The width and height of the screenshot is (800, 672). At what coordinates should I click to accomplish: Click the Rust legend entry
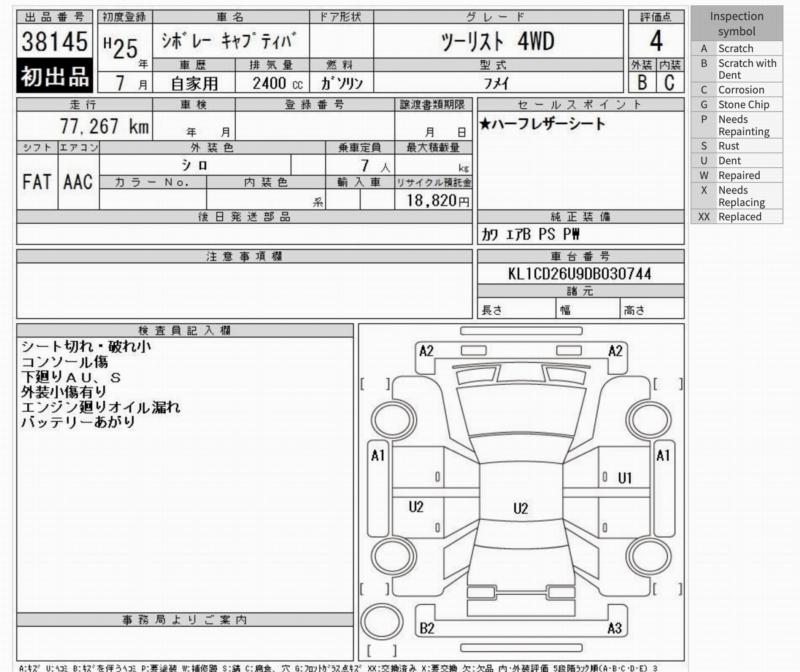tap(741, 146)
